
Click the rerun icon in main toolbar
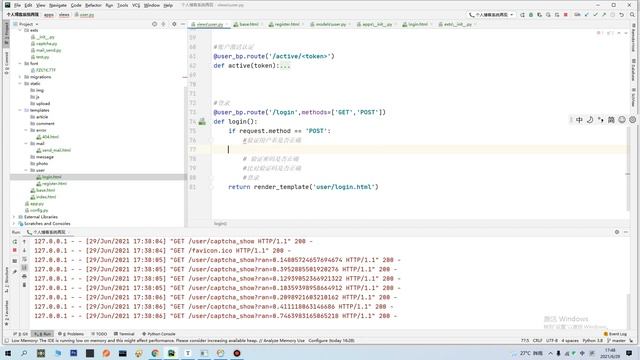pos(522,15)
